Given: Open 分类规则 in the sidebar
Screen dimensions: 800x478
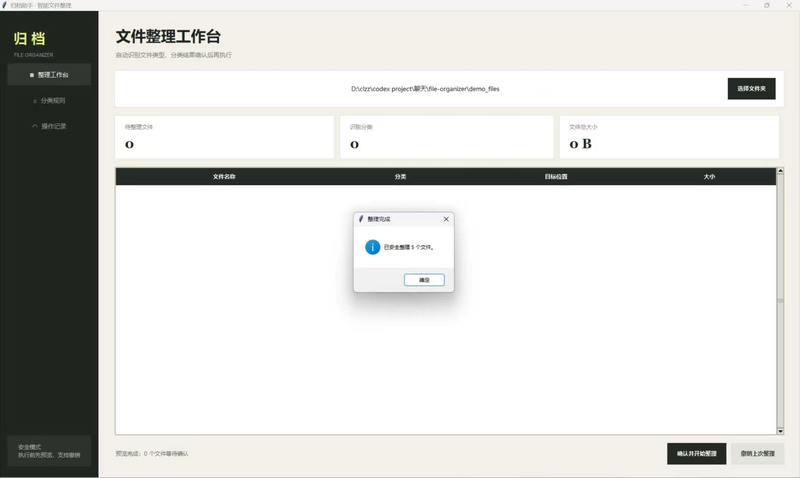Looking at the screenshot, I should coord(49,100).
